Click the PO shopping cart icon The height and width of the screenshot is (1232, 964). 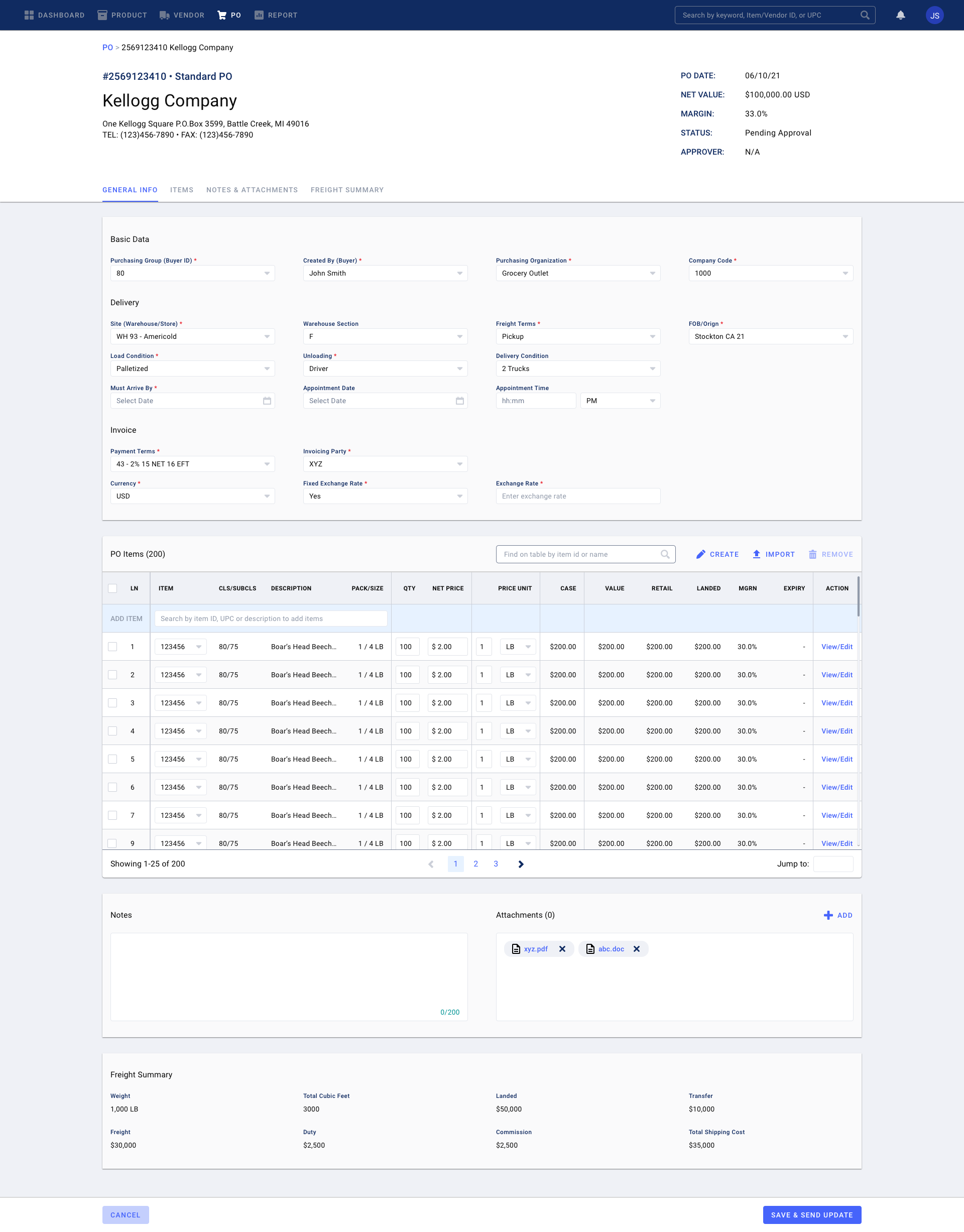tap(222, 15)
